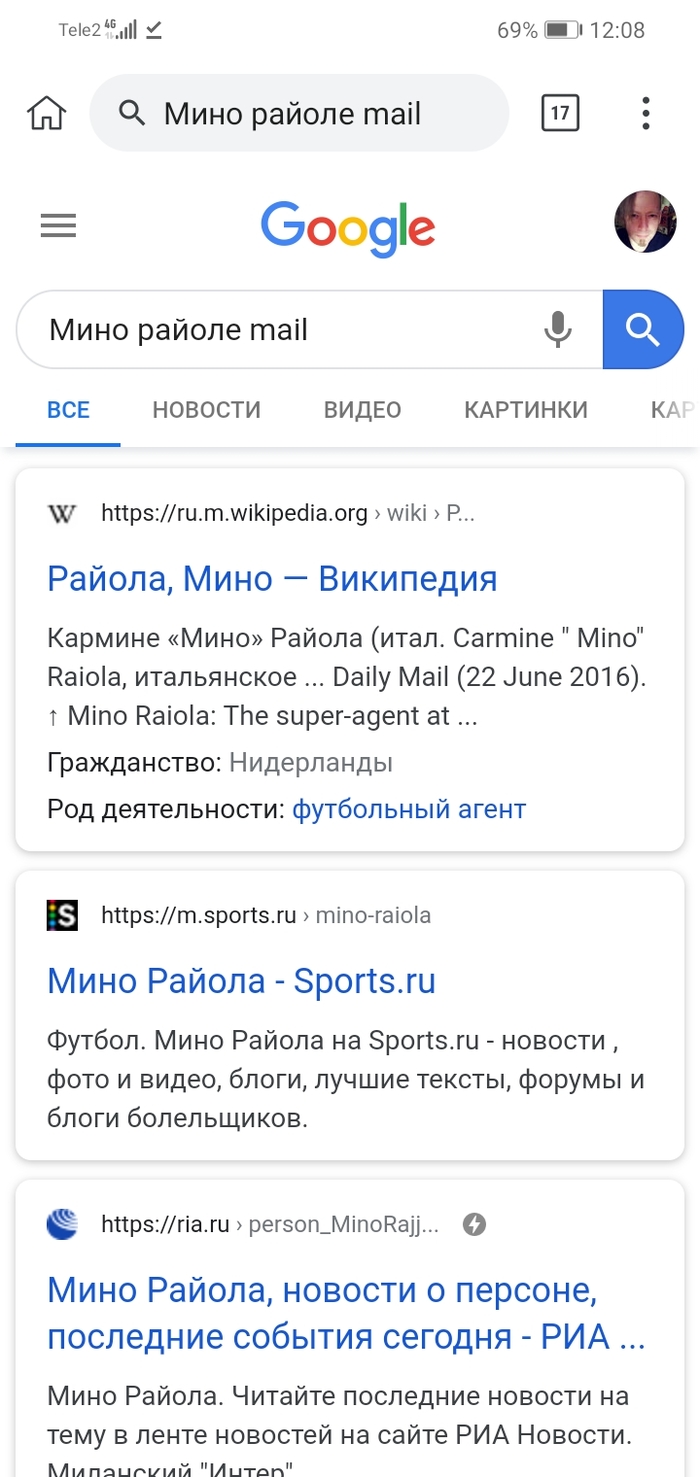
Task: Tap the AMP lightning icon on RIA result
Action: click(474, 1224)
